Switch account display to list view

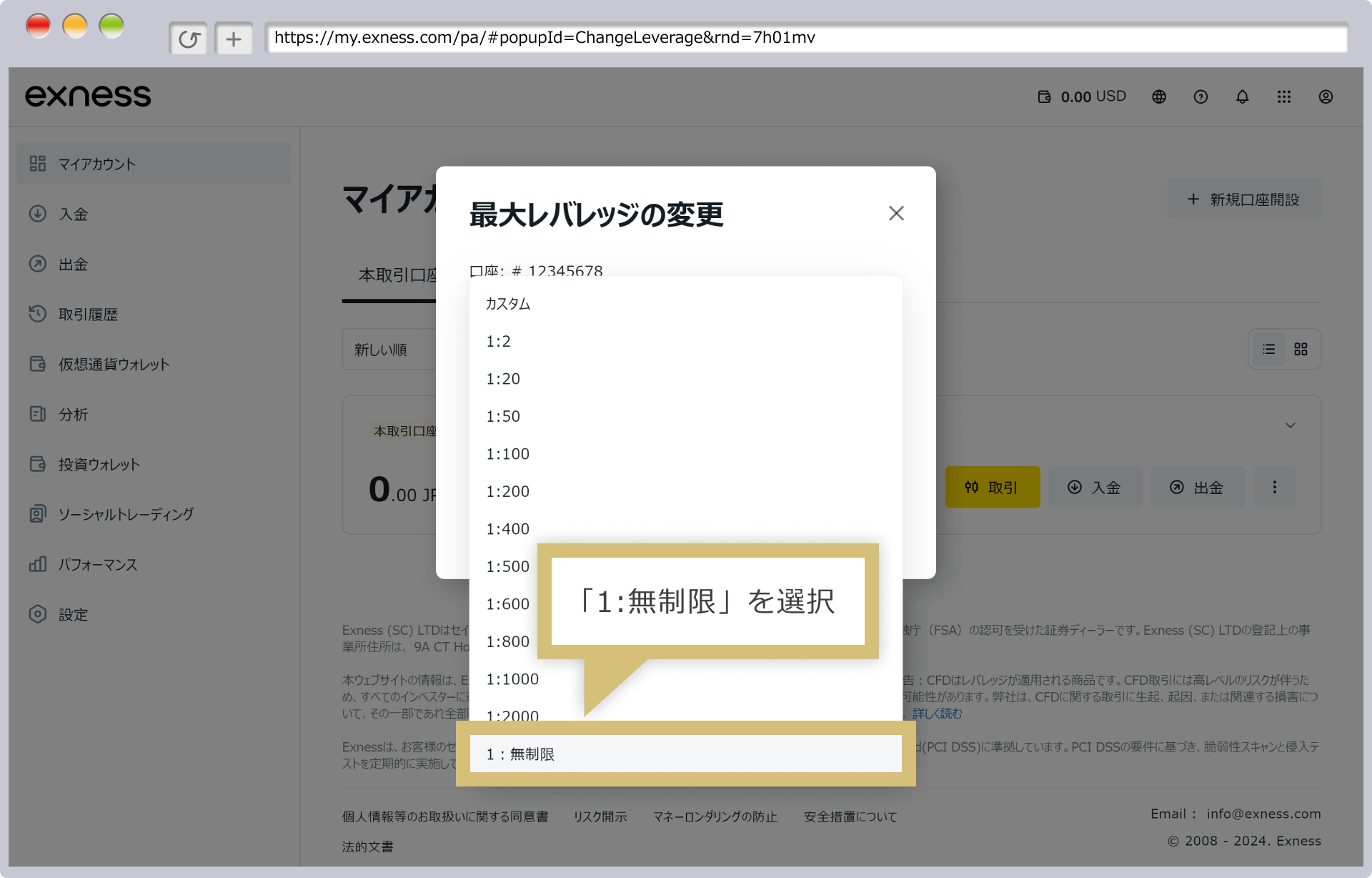point(1268,349)
